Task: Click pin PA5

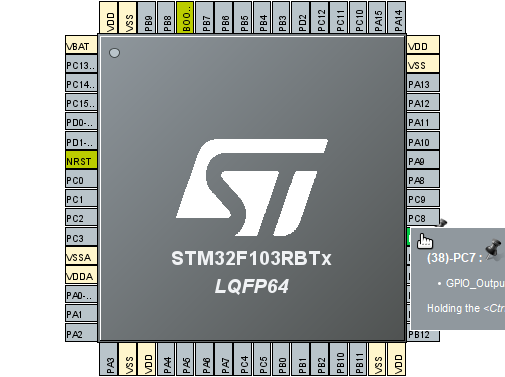Action: 186,359
